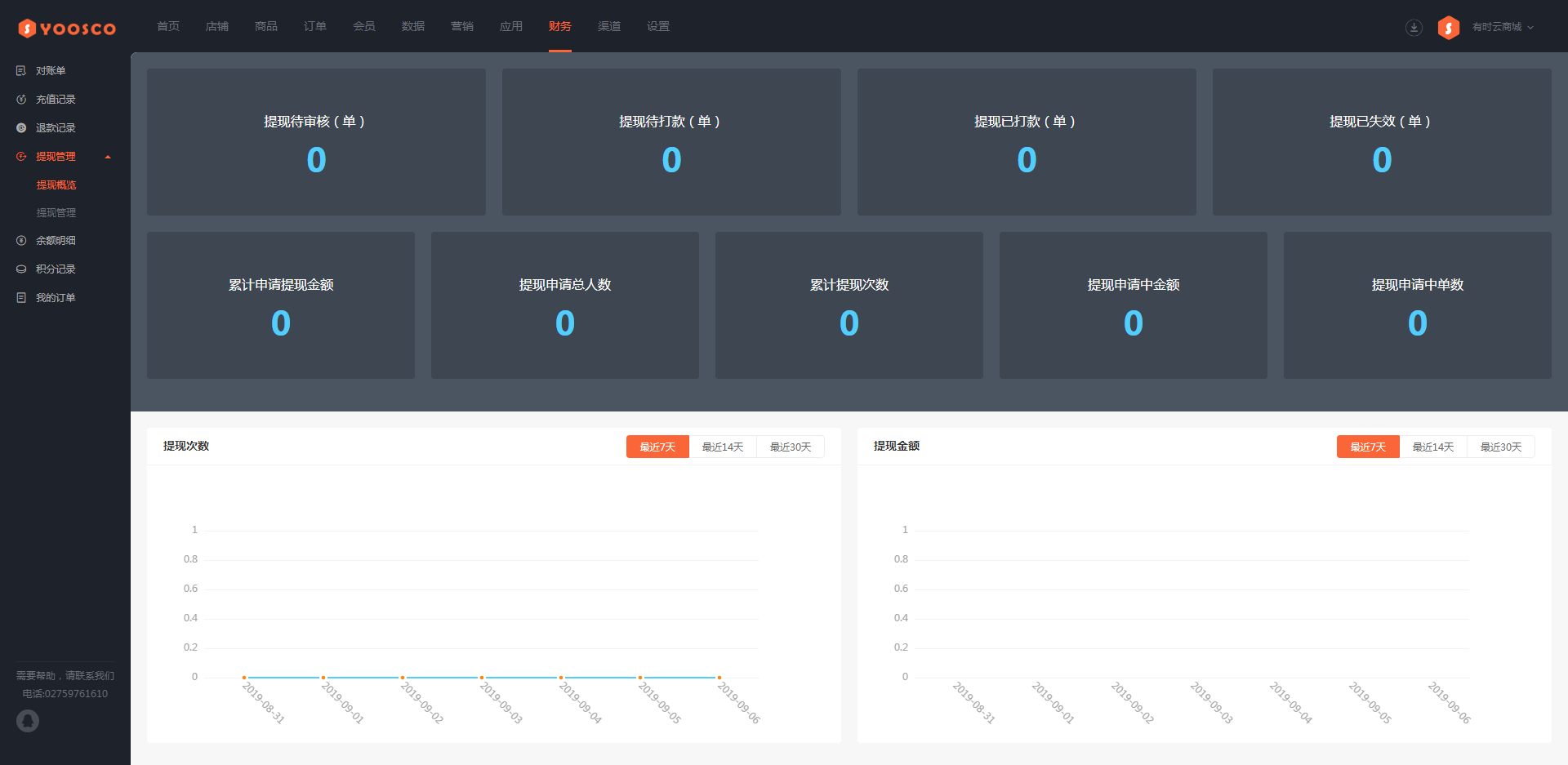Click the 余额明细 sidebar icon

(21, 241)
